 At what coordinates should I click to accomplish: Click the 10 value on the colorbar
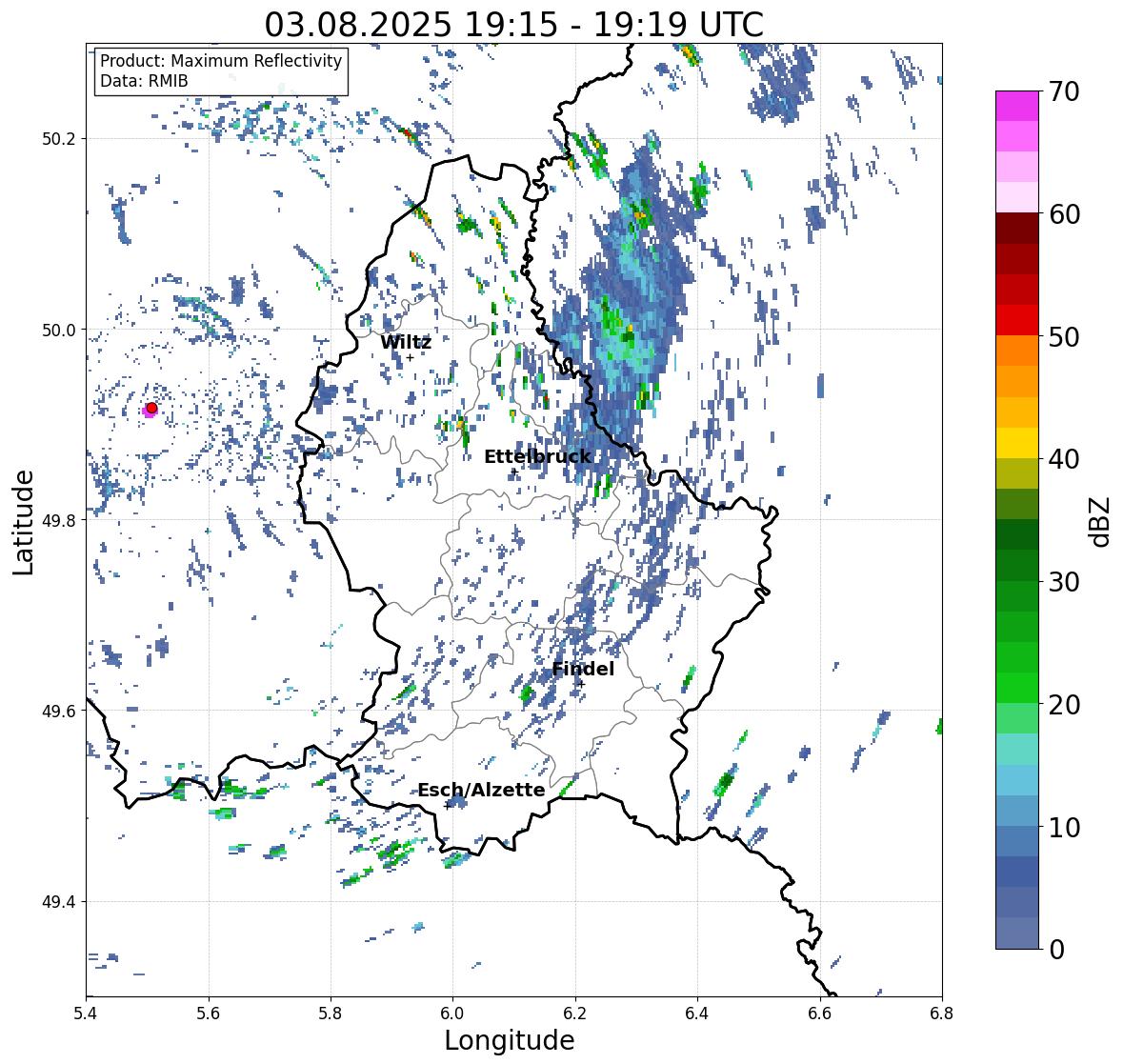[x=1063, y=827]
